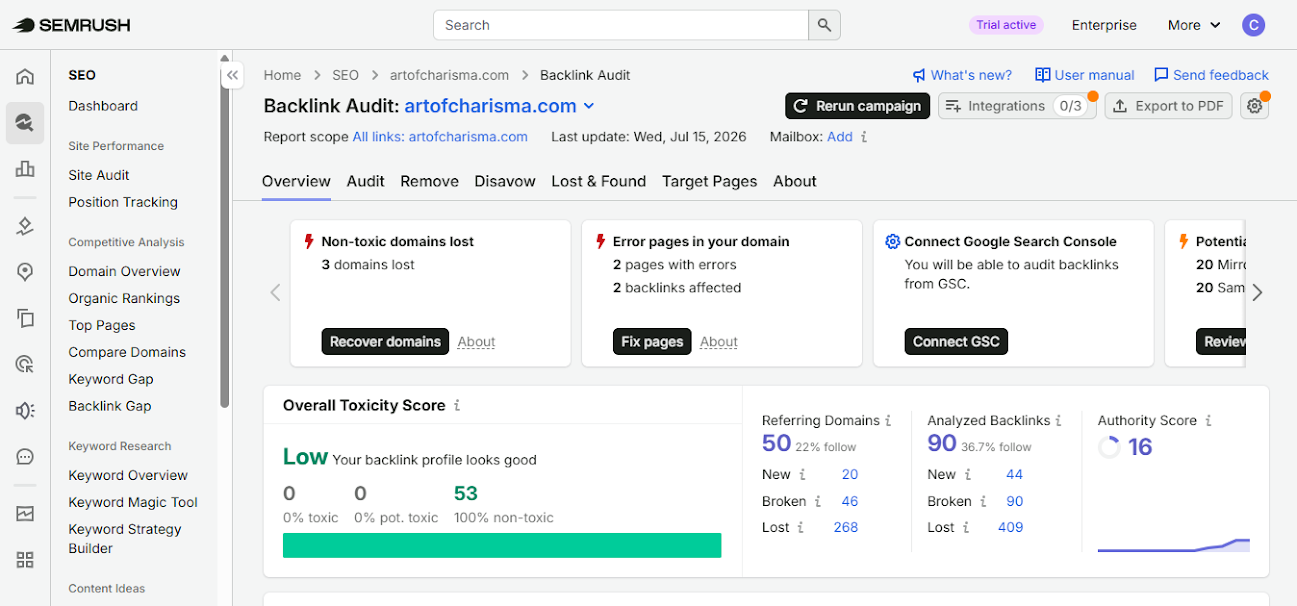Open Site Audit in sidebar
The image size is (1297, 606).
pyautogui.click(x=99, y=175)
